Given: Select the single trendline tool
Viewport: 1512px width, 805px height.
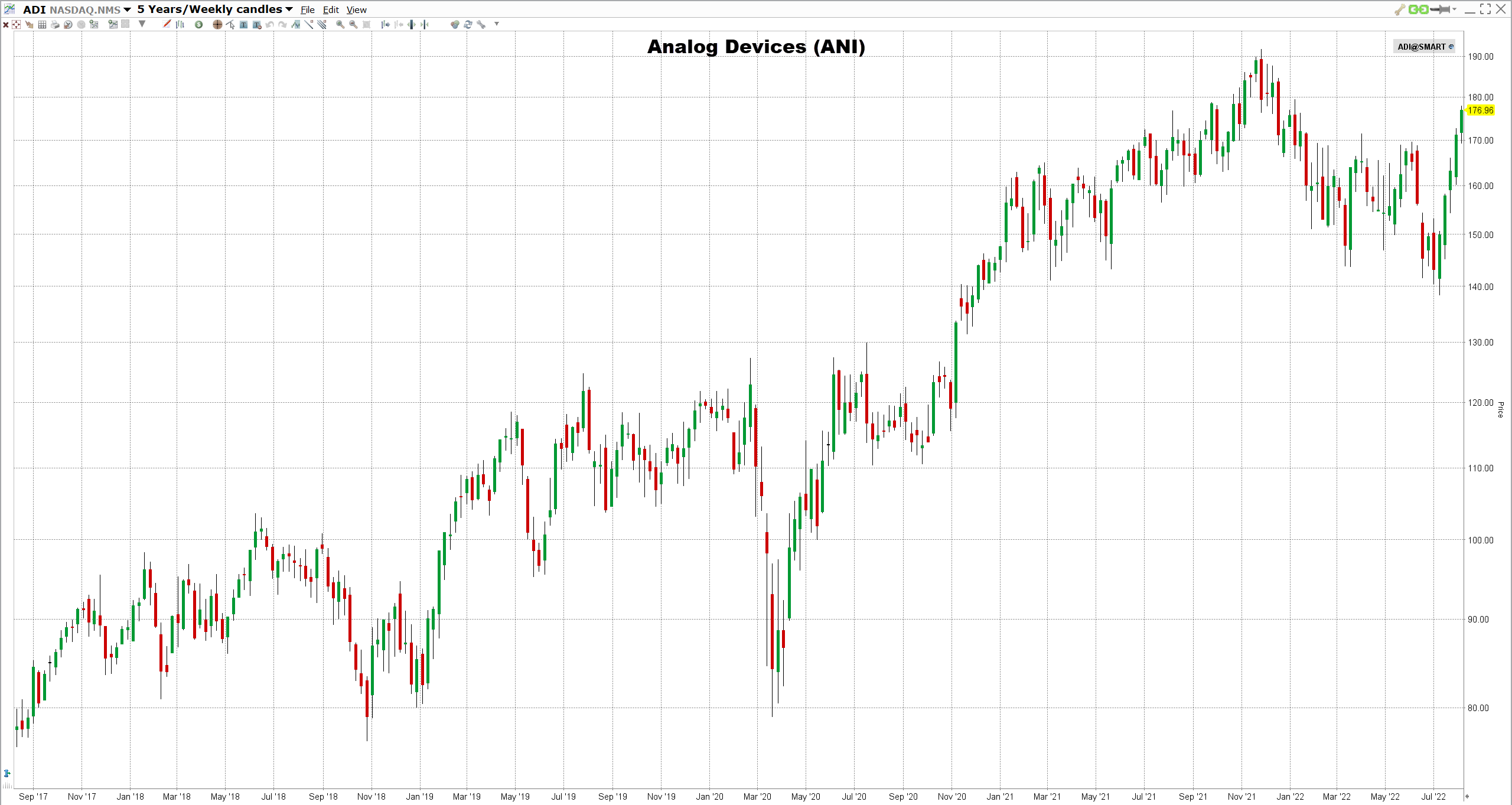Looking at the screenshot, I should [x=309, y=24].
